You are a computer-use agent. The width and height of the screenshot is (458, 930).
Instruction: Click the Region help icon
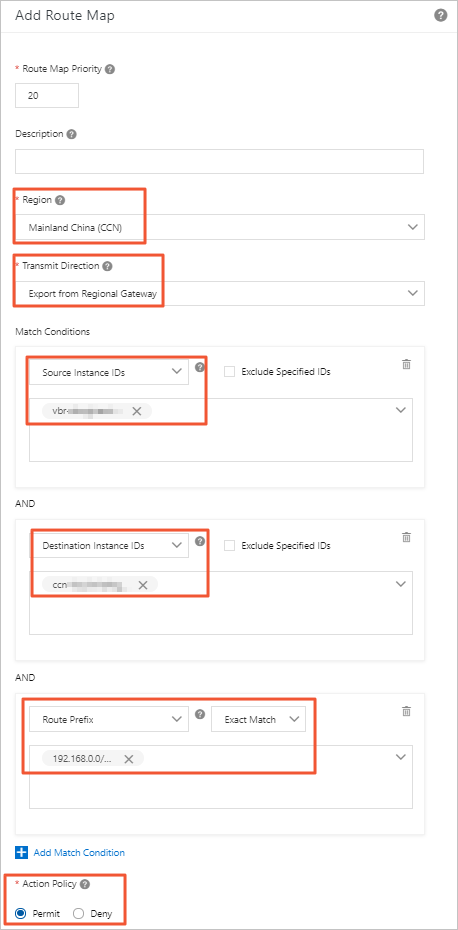pos(60,200)
